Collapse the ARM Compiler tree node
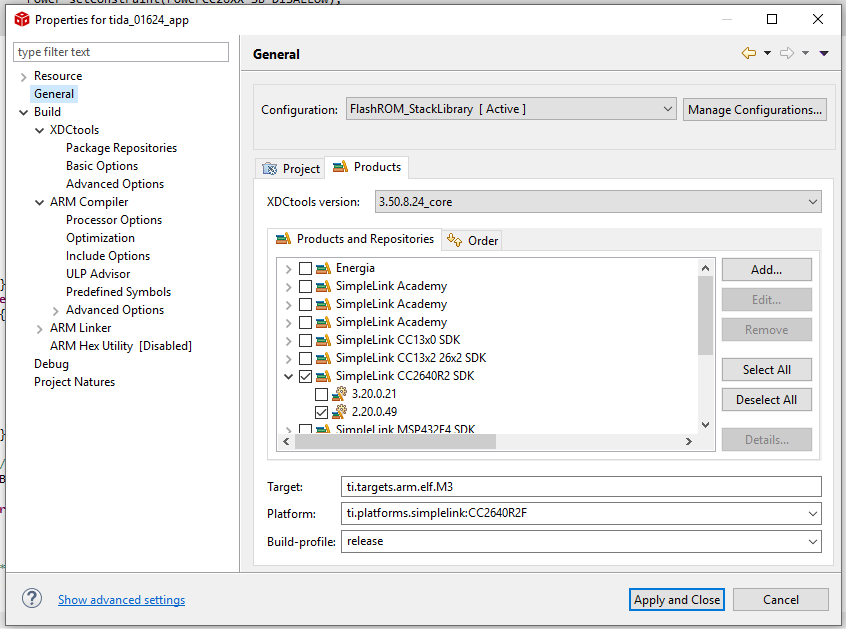846x629 pixels. (39, 202)
